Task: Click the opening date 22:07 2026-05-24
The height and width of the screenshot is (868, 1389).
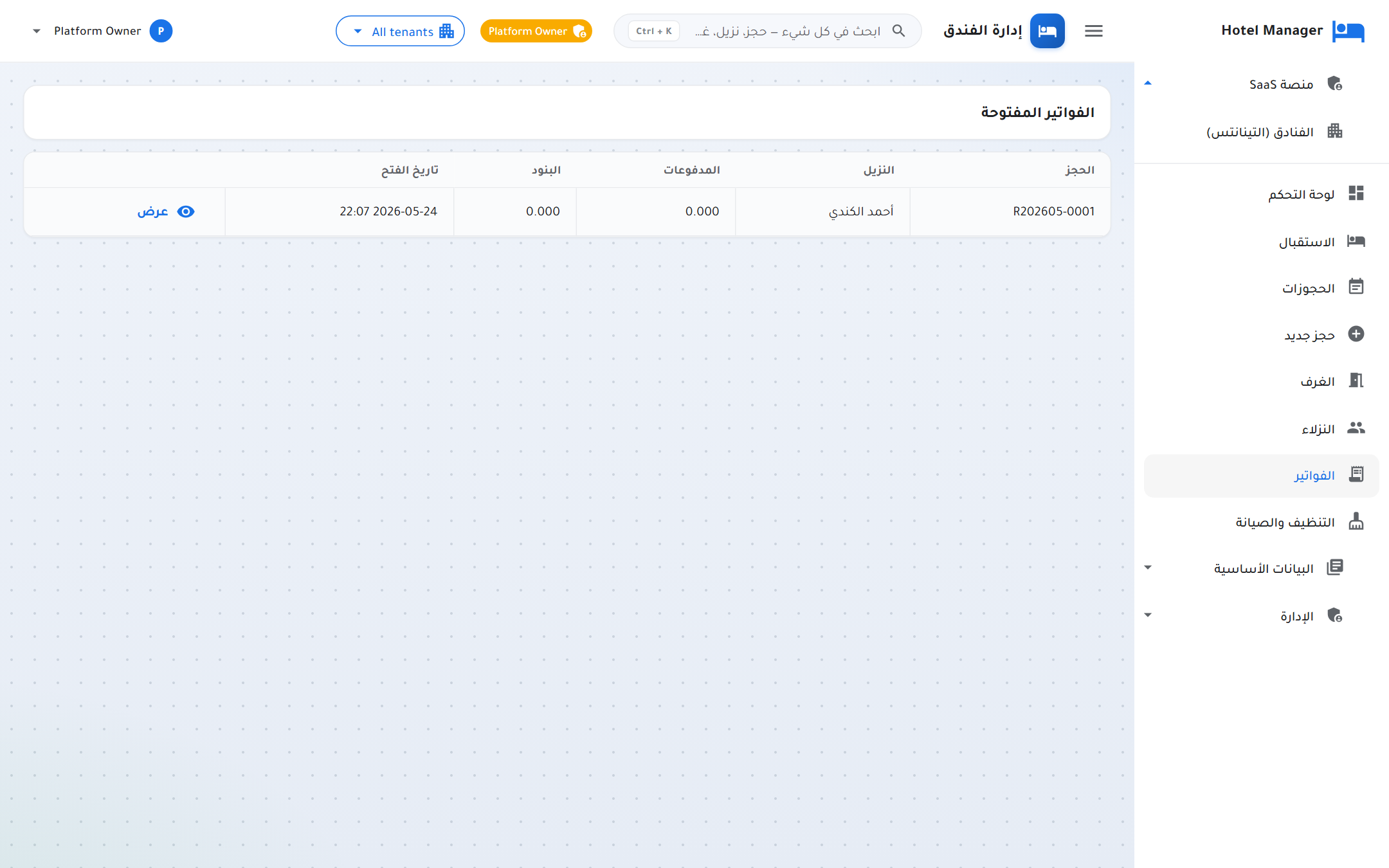Action: click(x=388, y=212)
